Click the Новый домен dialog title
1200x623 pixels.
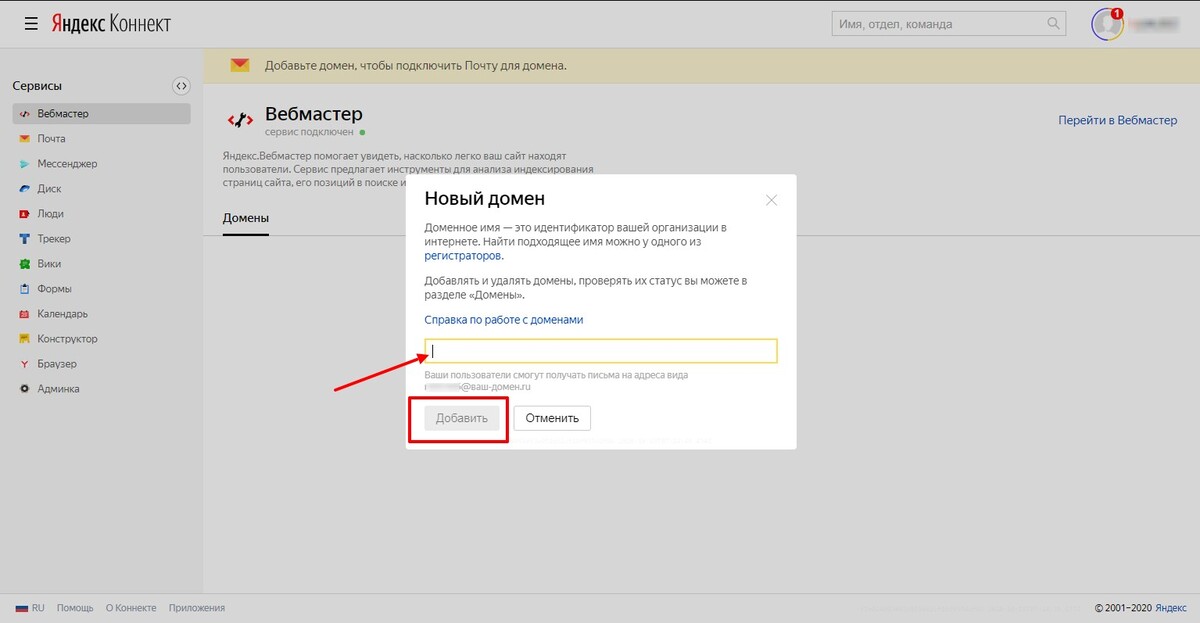485,199
